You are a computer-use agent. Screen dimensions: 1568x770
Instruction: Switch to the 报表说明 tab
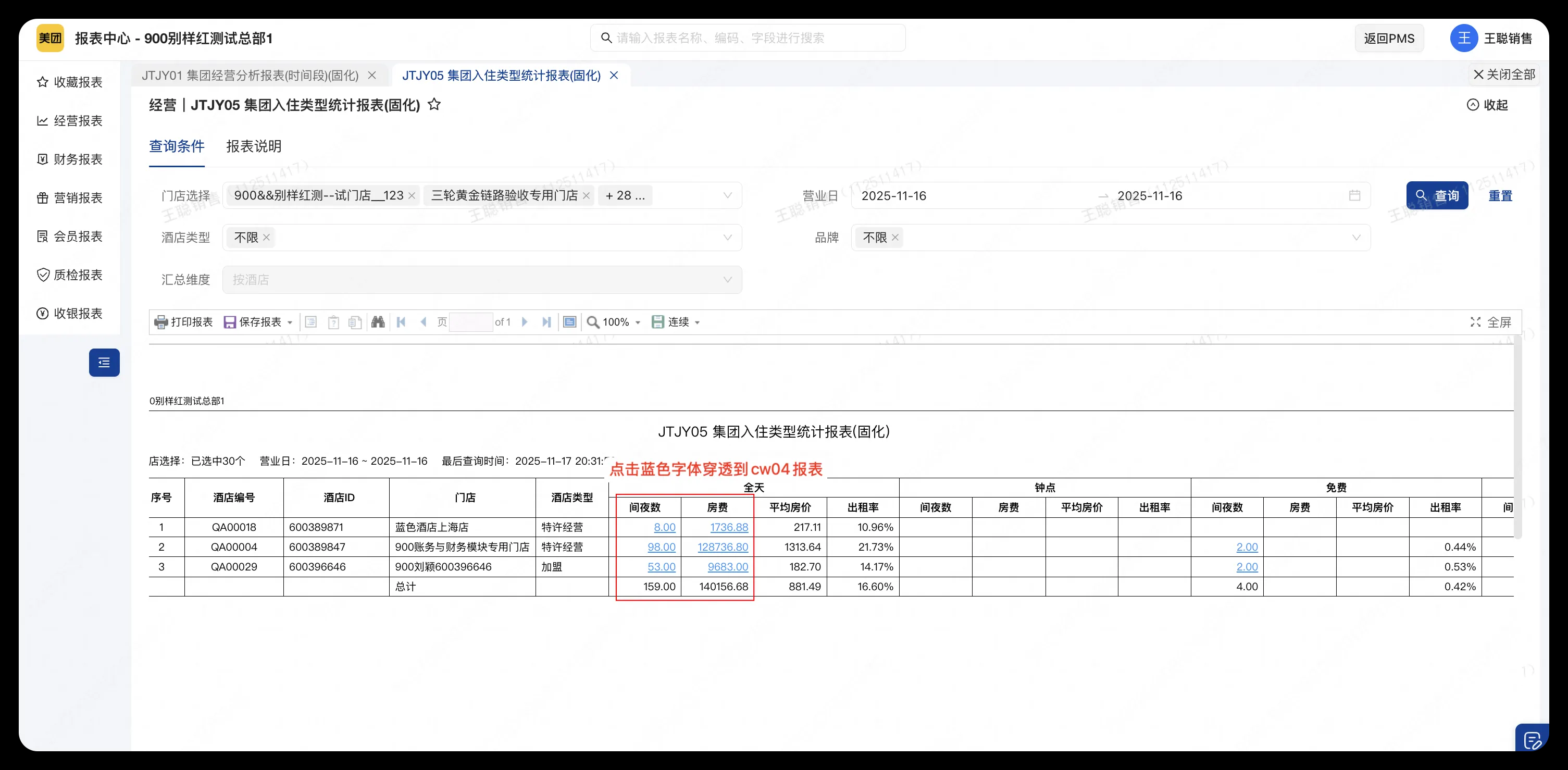coord(253,147)
